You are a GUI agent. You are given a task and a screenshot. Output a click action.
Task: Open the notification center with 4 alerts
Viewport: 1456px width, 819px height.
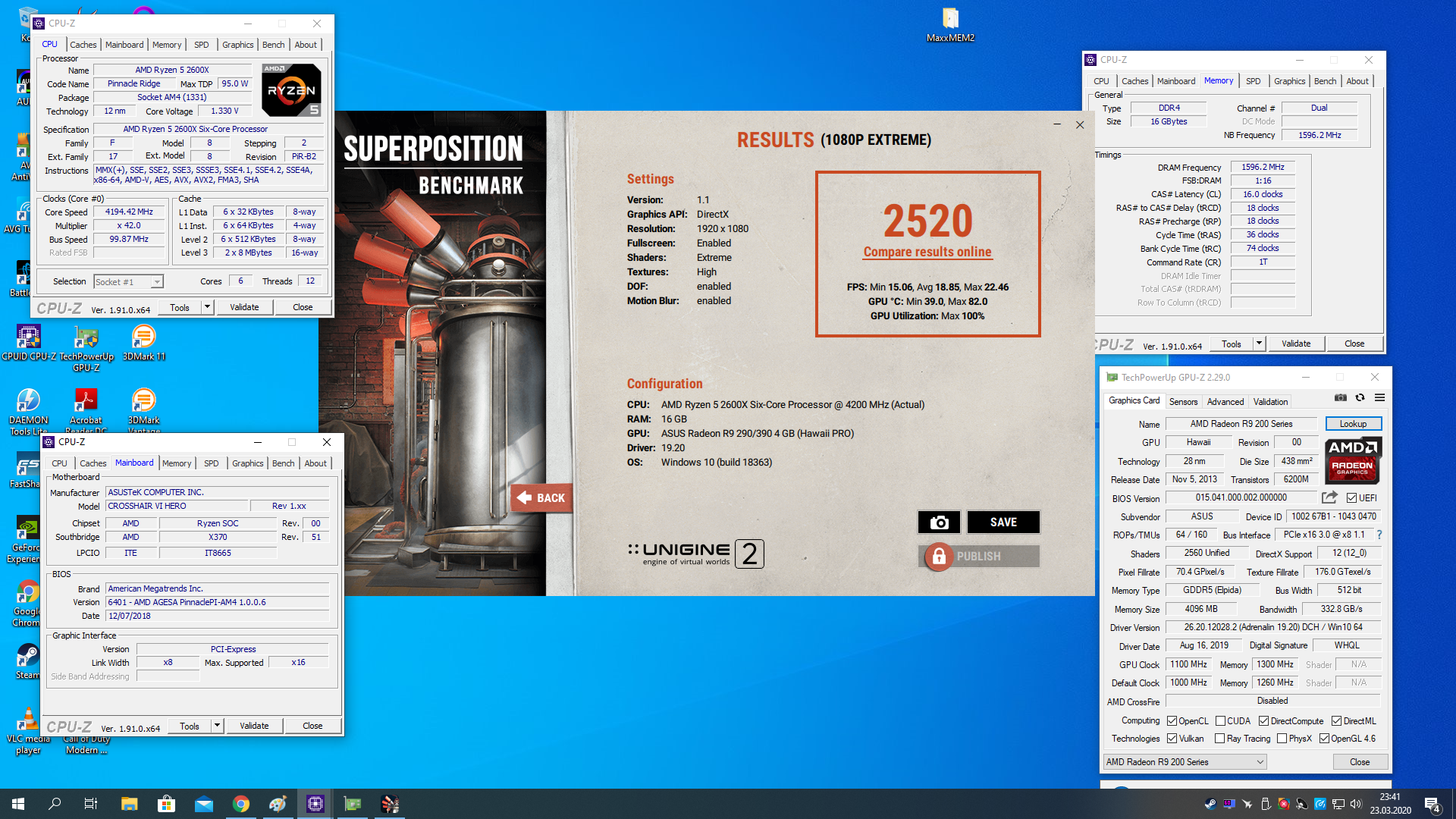pyautogui.click(x=1433, y=805)
